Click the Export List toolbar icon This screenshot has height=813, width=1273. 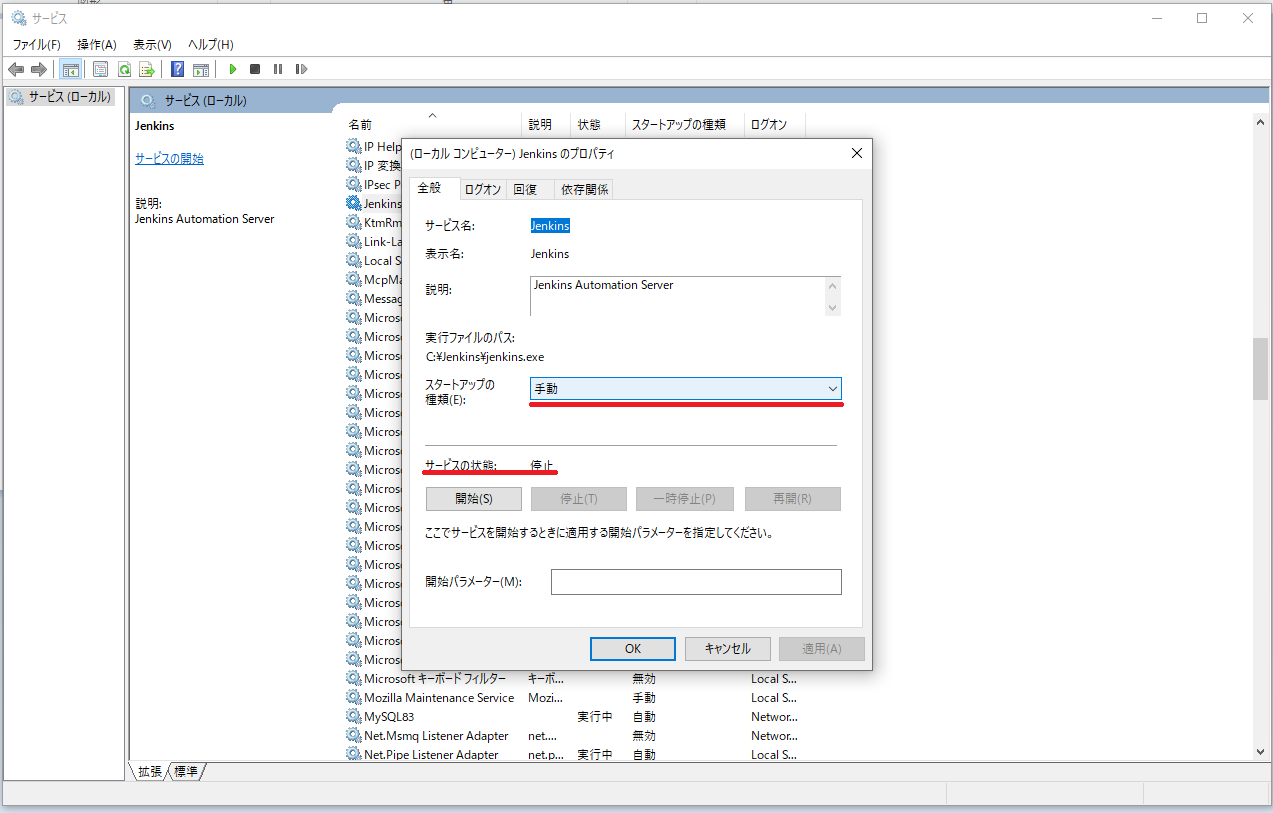tap(147, 69)
